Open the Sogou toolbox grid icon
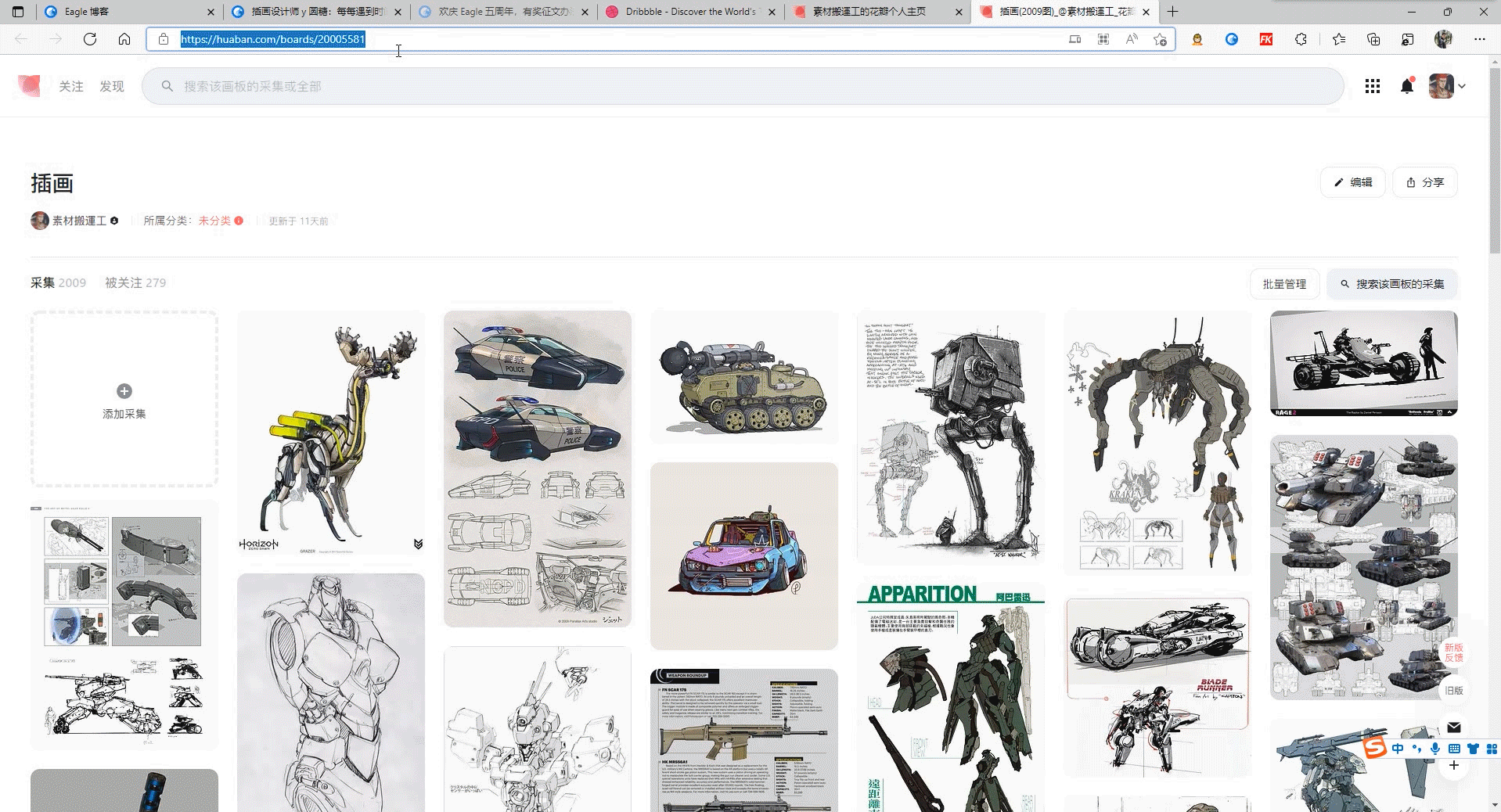The width and height of the screenshot is (1501, 812). [x=1492, y=749]
